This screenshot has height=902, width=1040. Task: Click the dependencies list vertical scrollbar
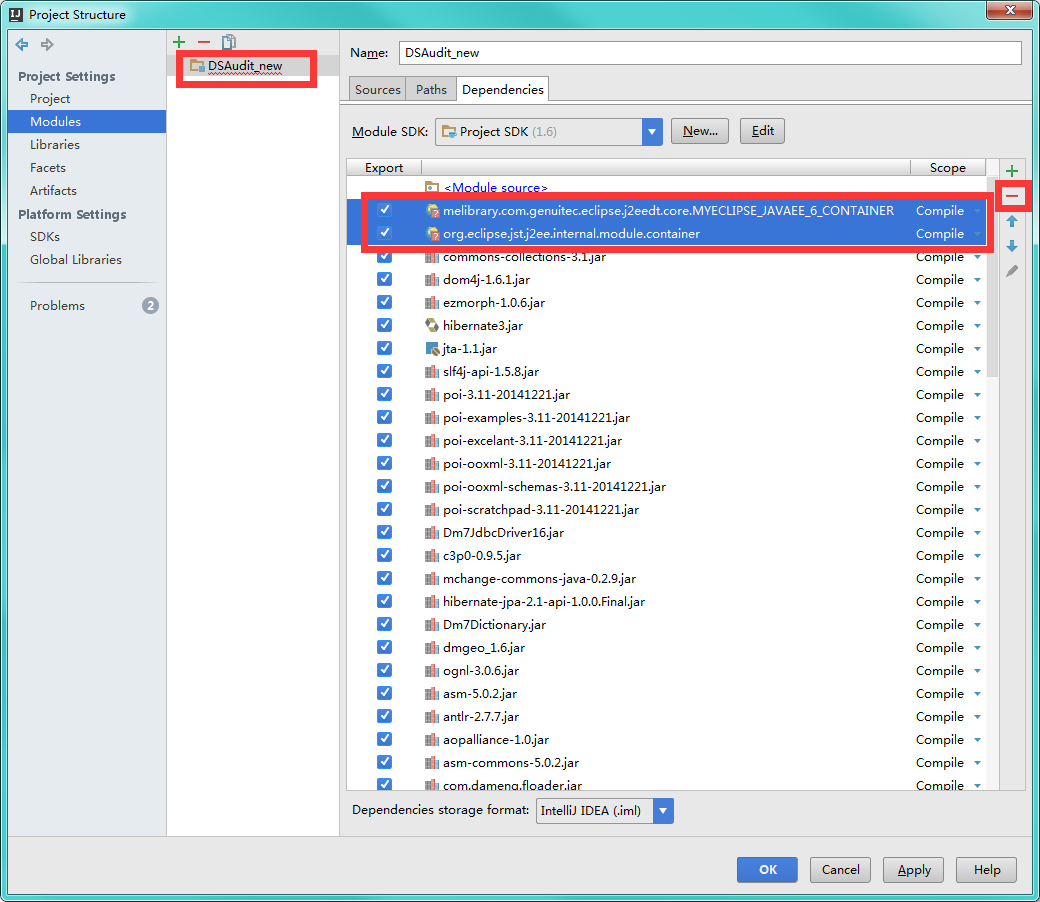(992, 279)
